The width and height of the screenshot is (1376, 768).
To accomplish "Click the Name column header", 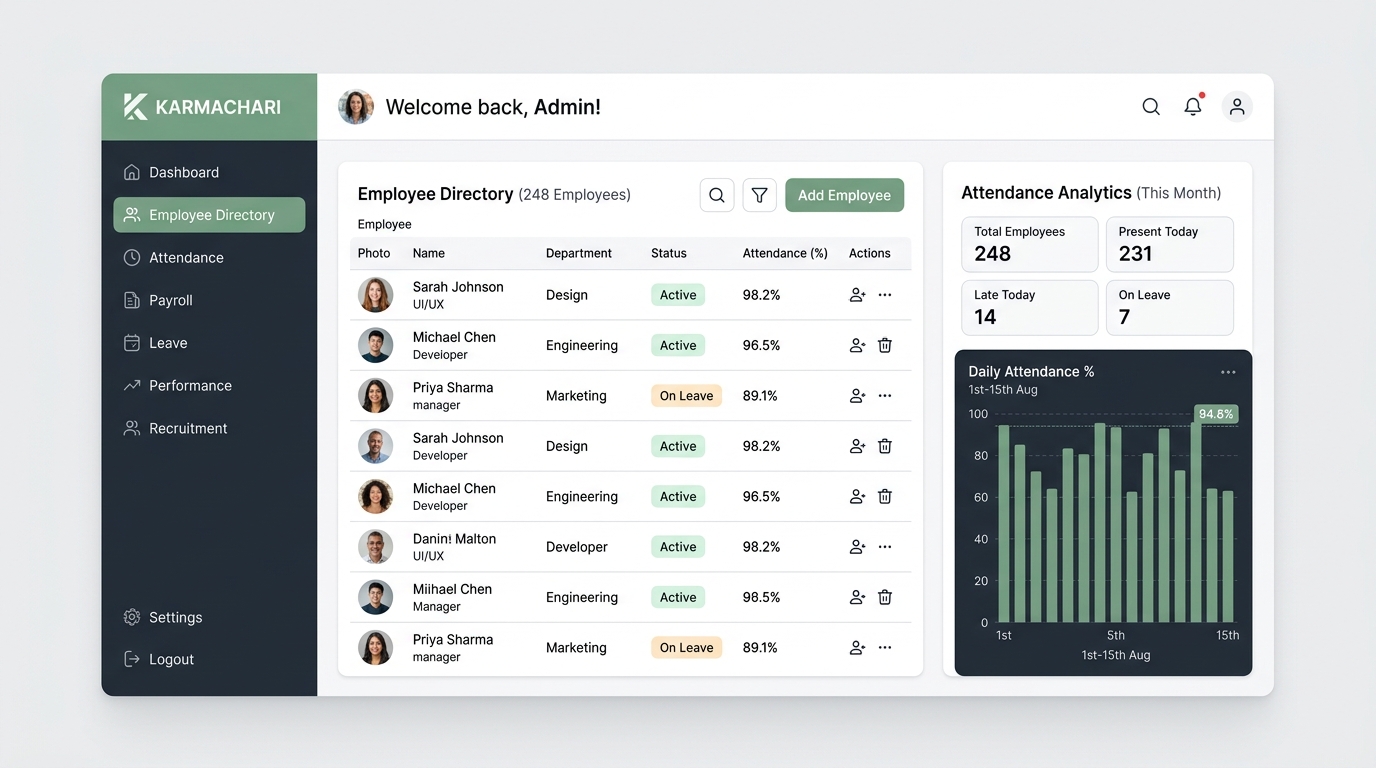I will [429, 253].
